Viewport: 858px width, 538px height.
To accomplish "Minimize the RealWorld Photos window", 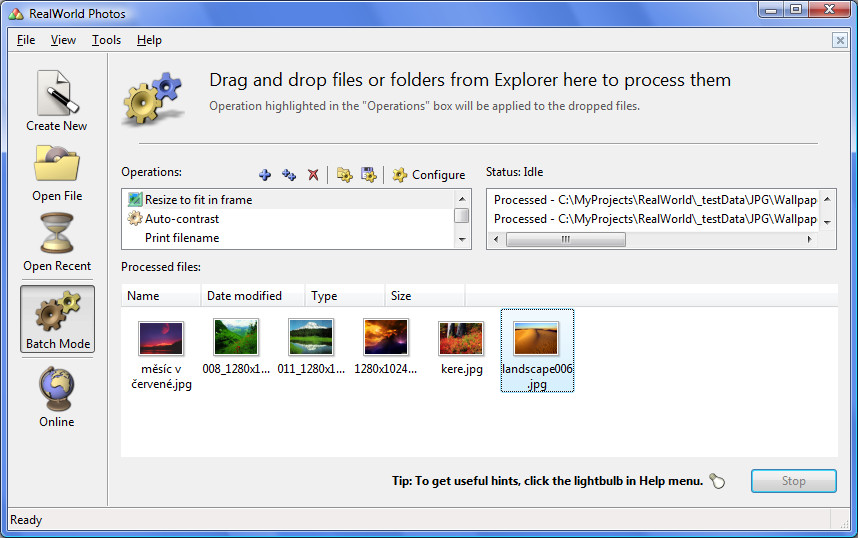I will tap(772, 10).
